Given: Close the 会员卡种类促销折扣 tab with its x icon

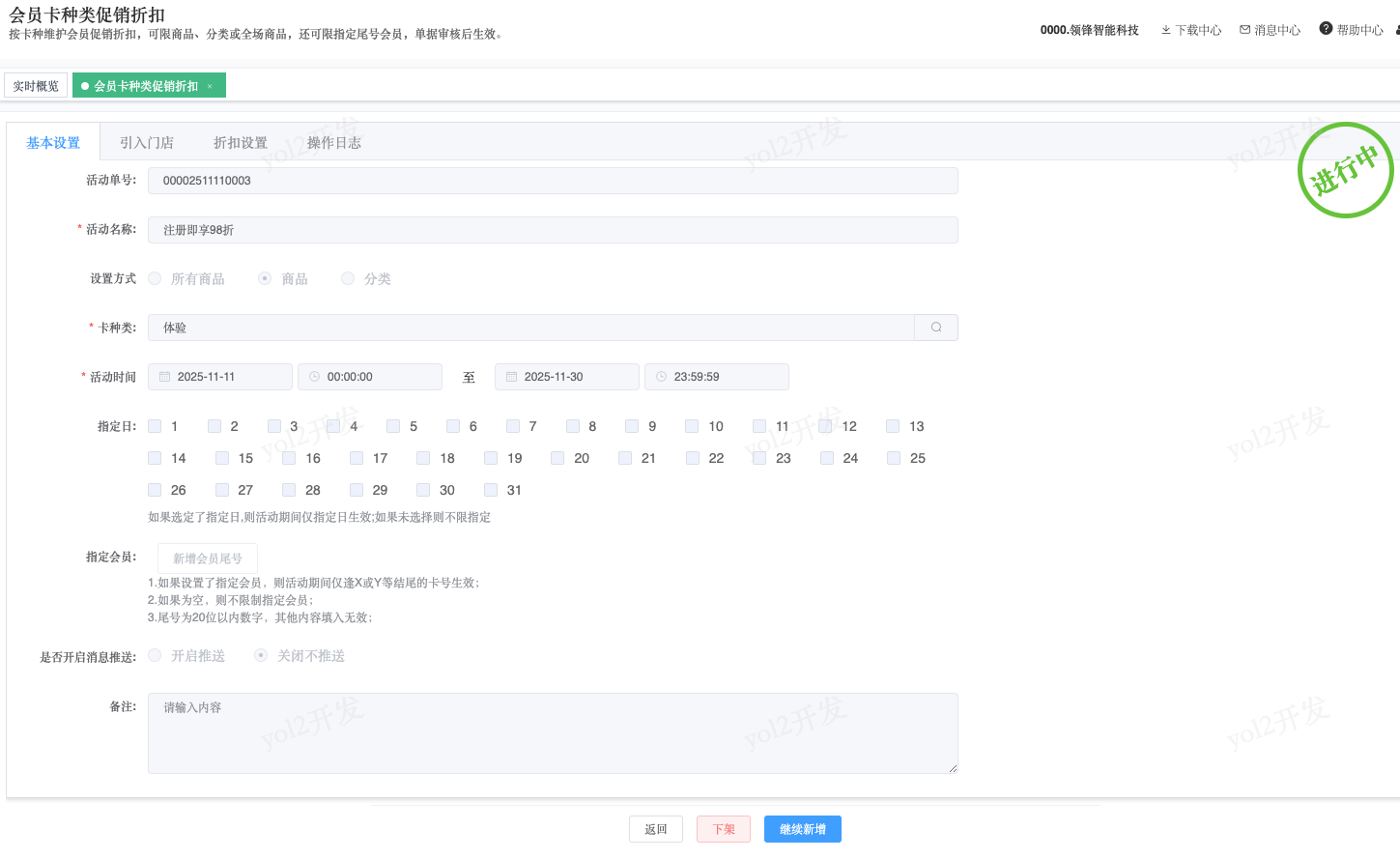Looking at the screenshot, I should (210, 86).
